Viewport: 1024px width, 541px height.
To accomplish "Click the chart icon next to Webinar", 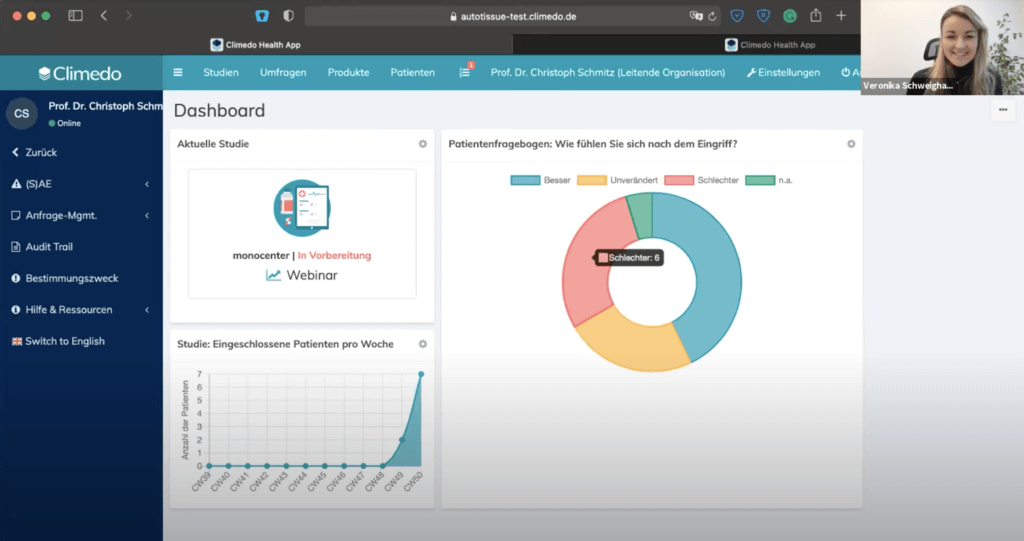I will (274, 275).
